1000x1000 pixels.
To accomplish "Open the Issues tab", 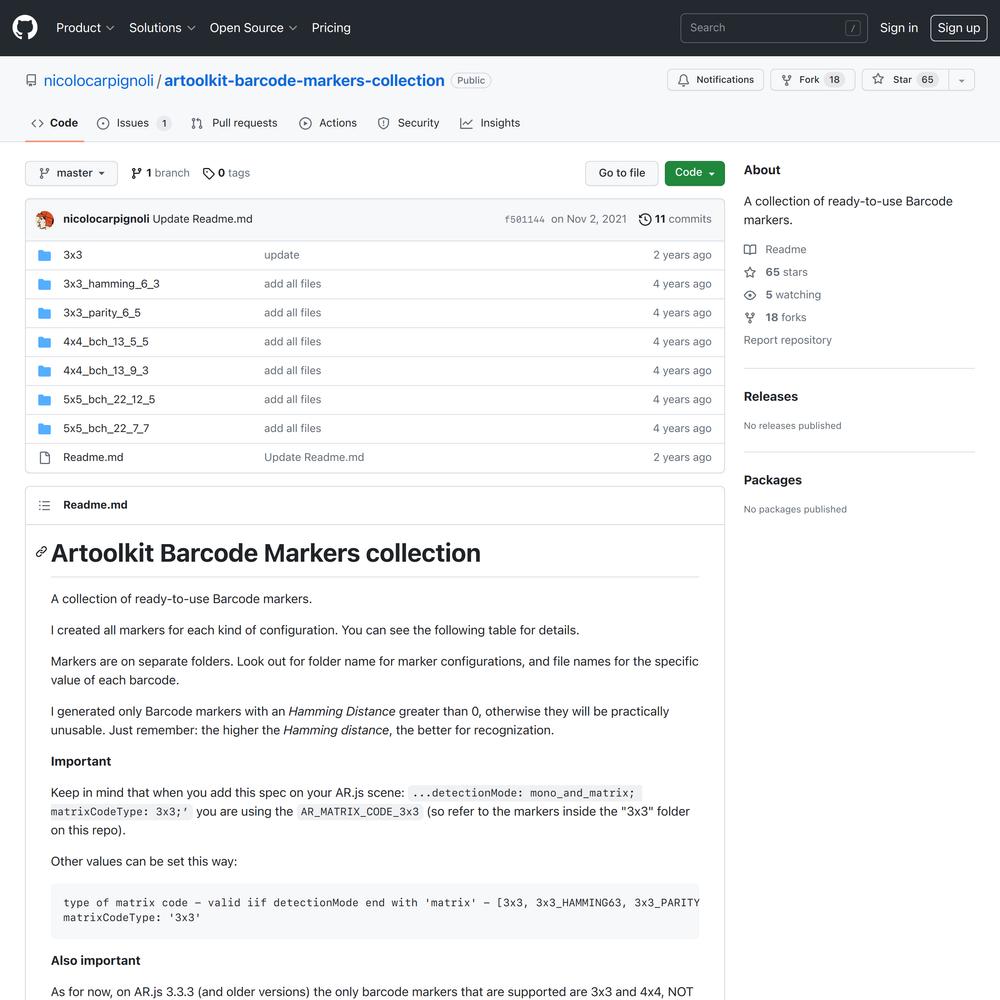I will [134, 123].
